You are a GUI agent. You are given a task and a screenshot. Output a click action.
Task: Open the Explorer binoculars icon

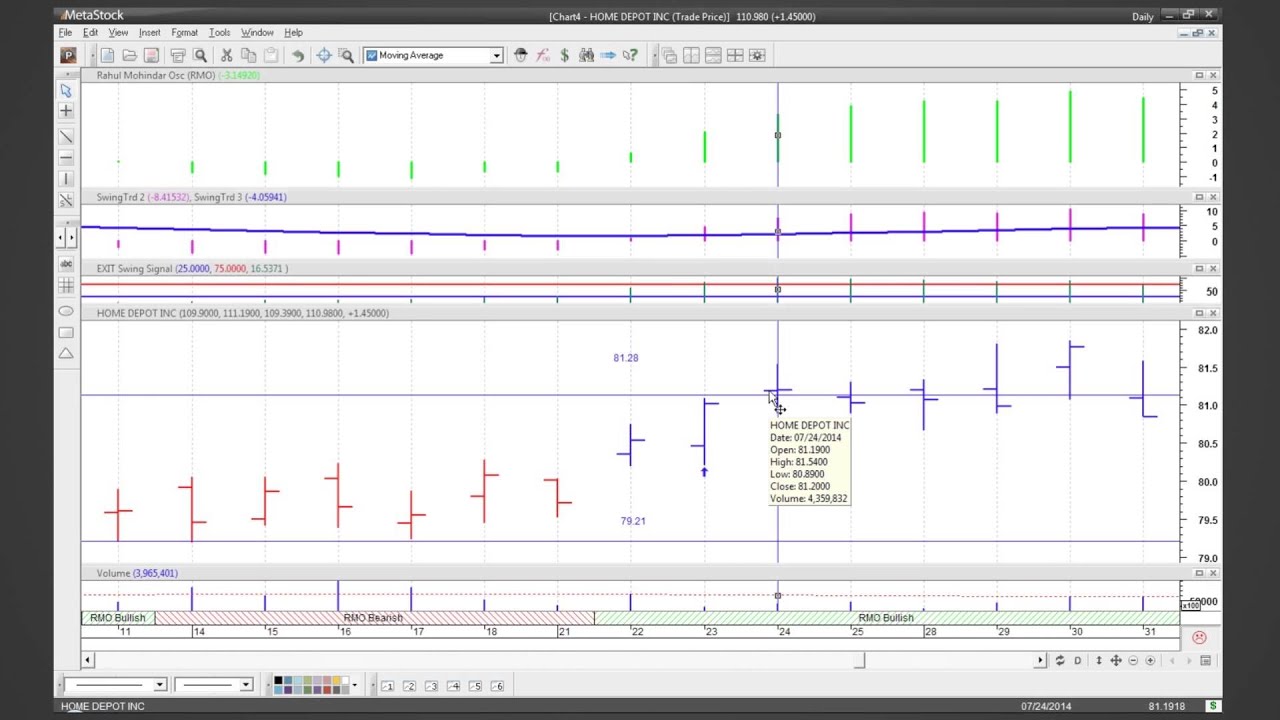click(x=586, y=55)
